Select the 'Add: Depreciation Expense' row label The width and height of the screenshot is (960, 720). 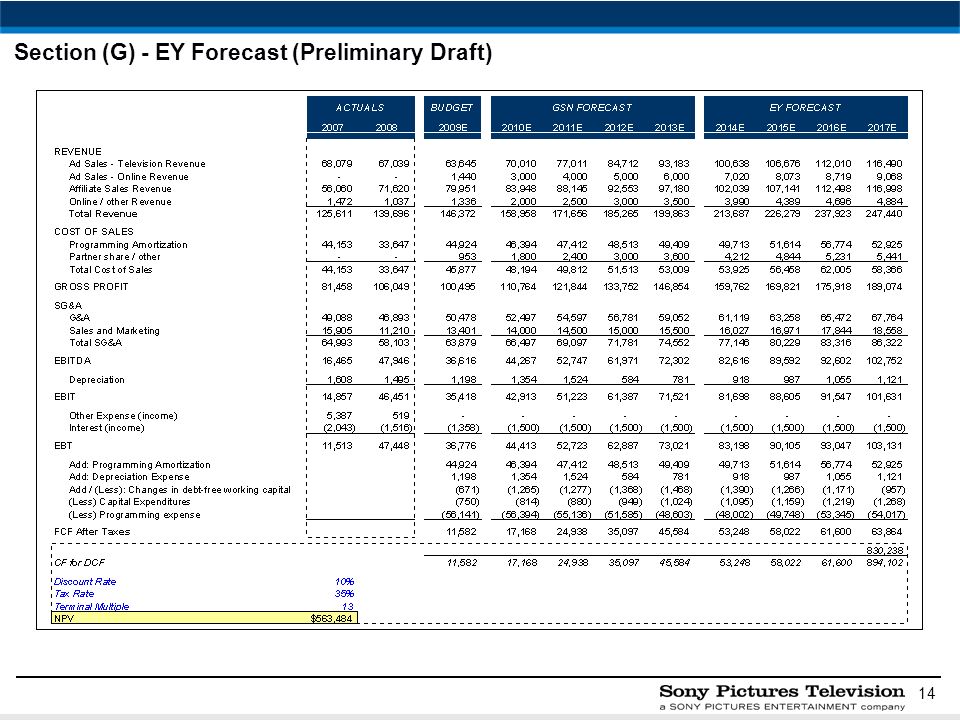pyautogui.click(x=129, y=477)
